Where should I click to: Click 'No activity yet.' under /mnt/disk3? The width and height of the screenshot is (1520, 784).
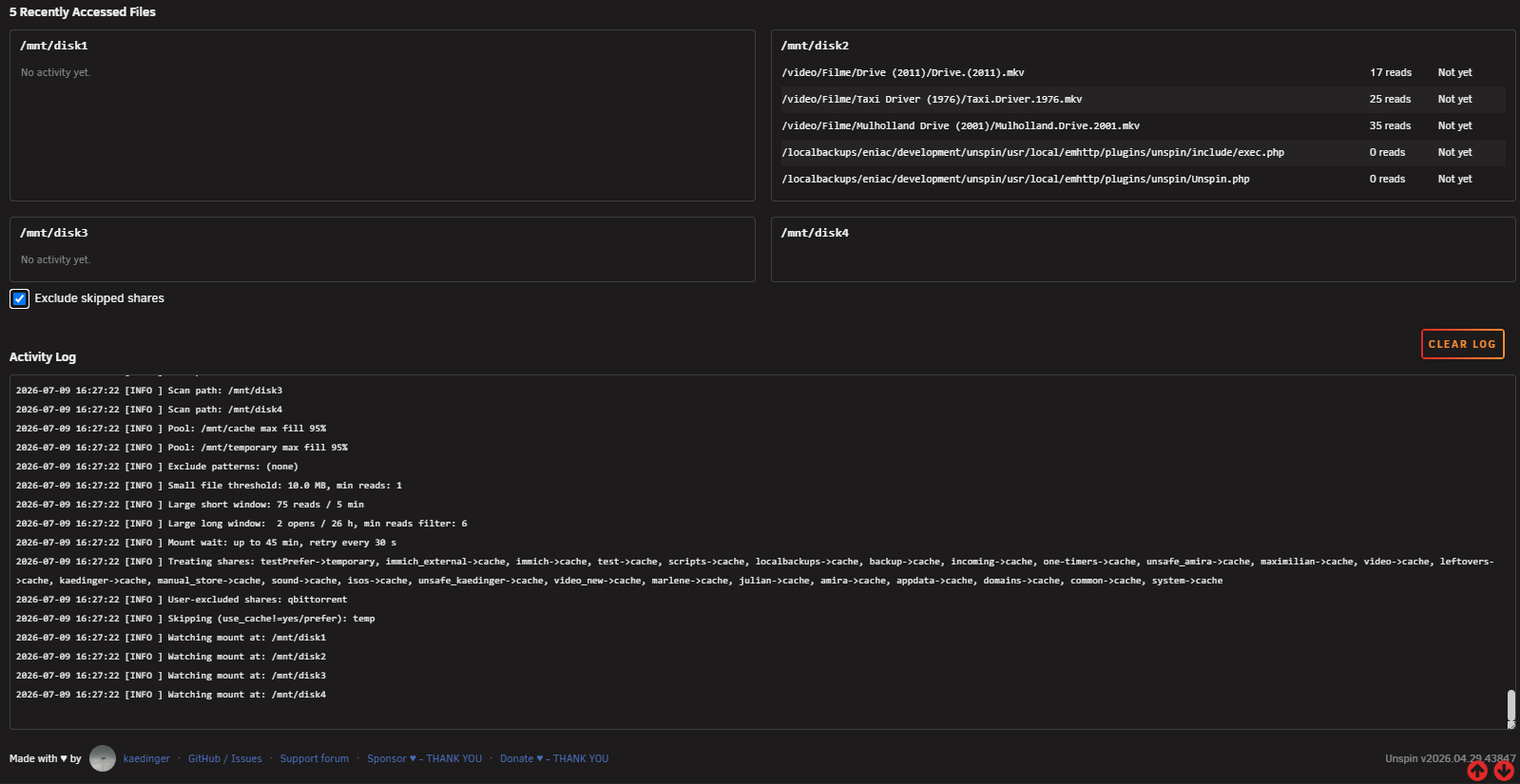point(56,260)
